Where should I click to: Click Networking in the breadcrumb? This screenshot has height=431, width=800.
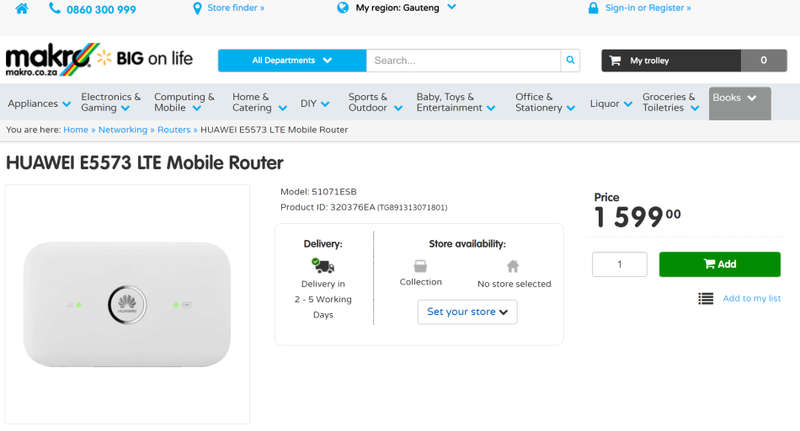[122, 130]
